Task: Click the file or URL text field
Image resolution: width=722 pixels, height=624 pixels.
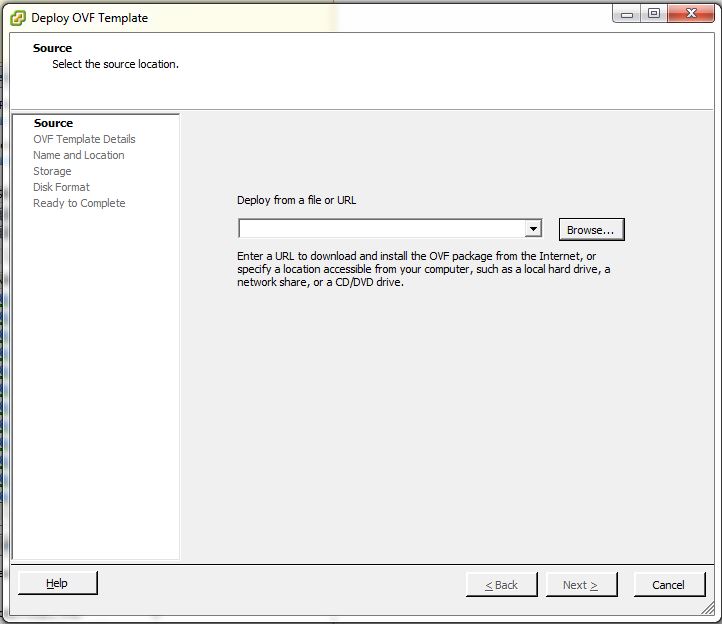Action: click(381, 229)
